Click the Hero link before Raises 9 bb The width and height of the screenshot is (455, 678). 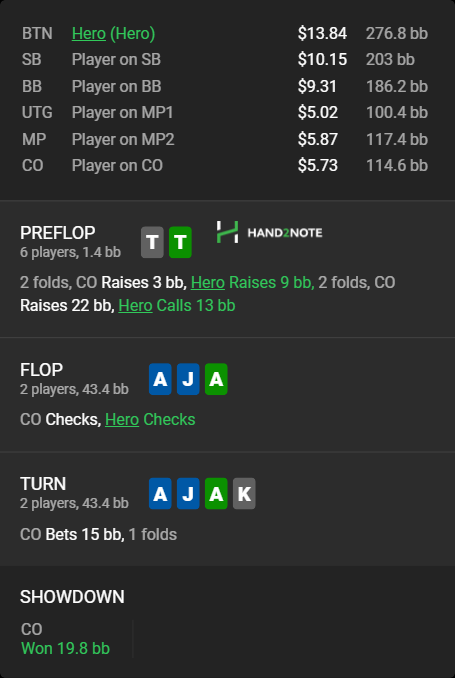(x=208, y=282)
